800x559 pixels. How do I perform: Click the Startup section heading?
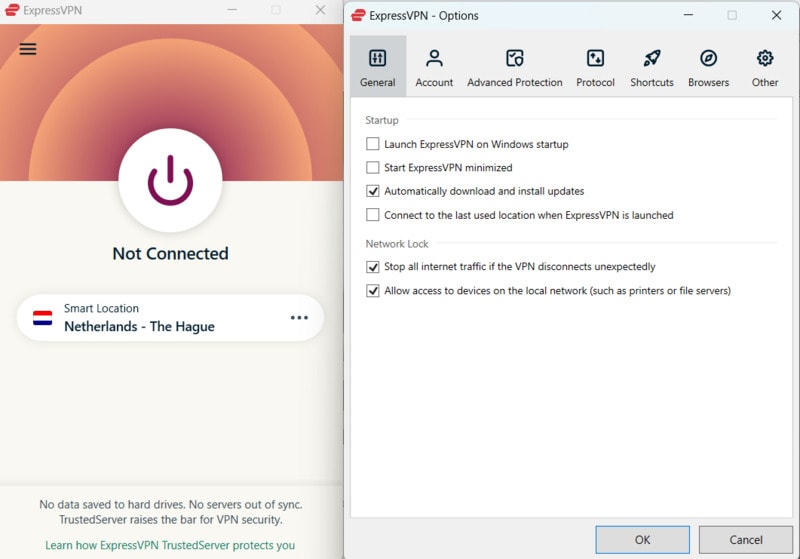[x=382, y=120]
